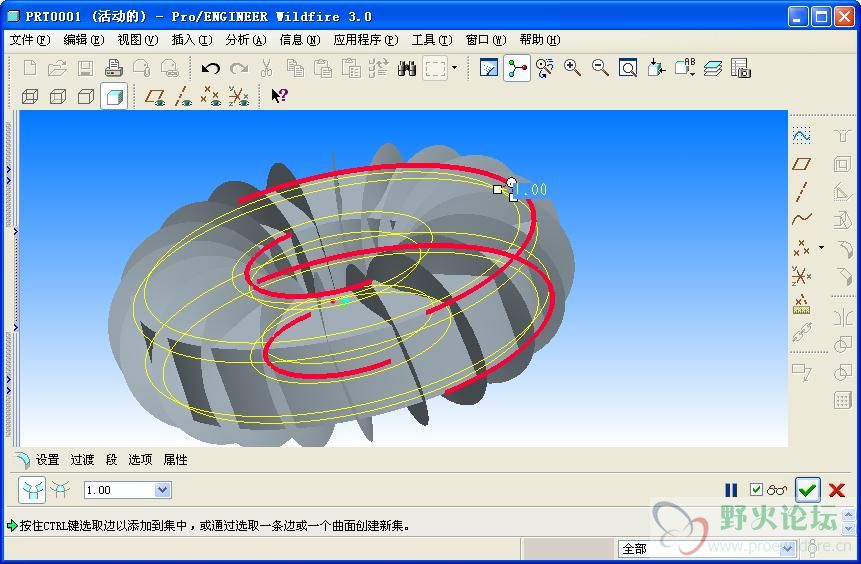The image size is (861, 564).
Task: Select the Datum Axis tool
Action: [x=801, y=192]
